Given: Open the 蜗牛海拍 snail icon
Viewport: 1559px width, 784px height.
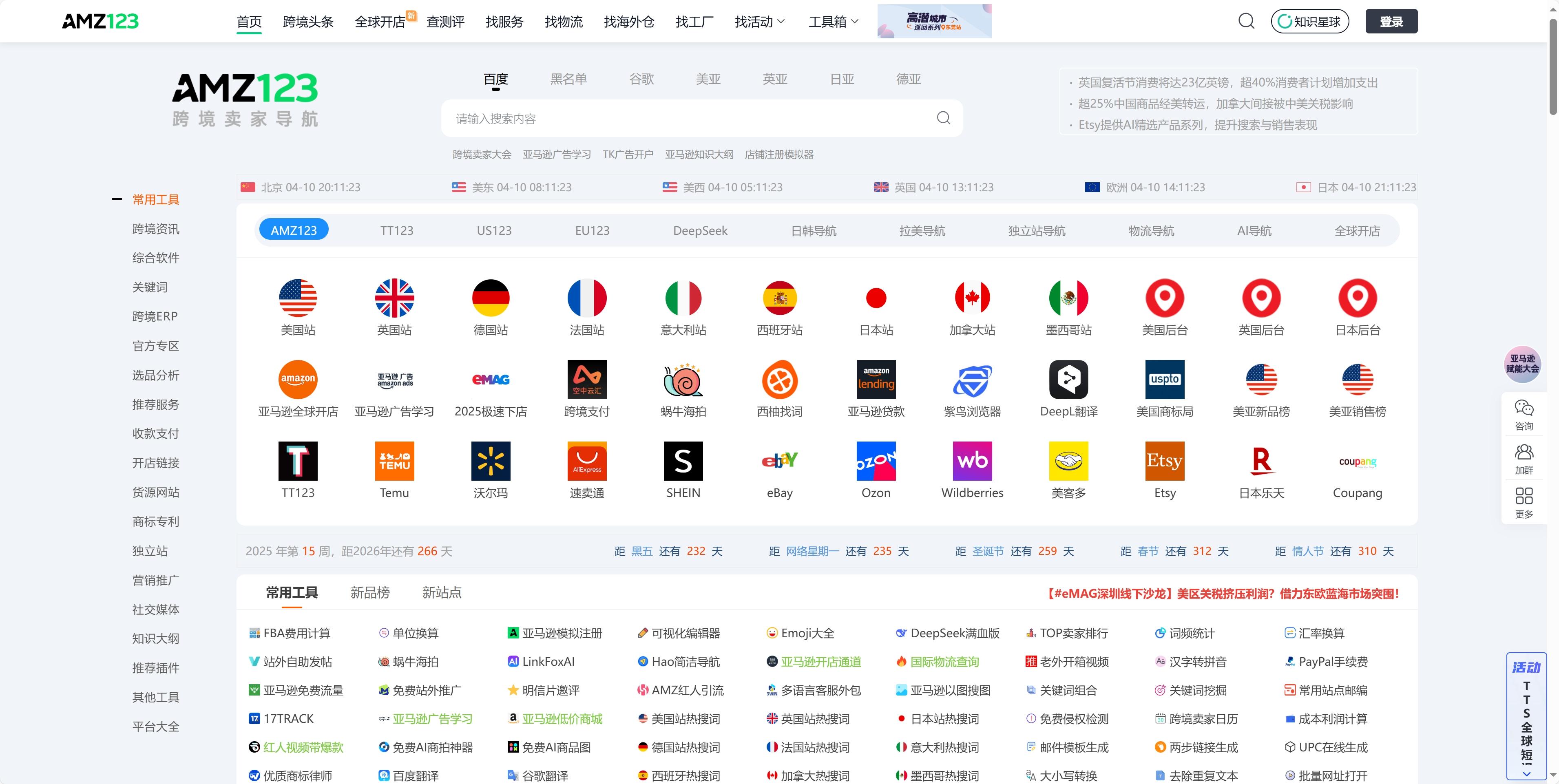Looking at the screenshot, I should click(683, 379).
